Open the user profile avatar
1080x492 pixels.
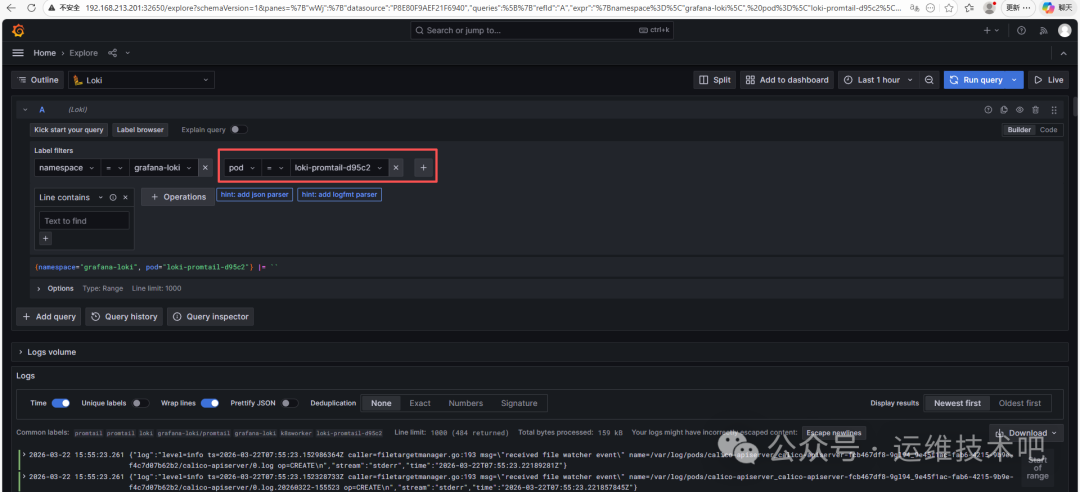point(1065,31)
